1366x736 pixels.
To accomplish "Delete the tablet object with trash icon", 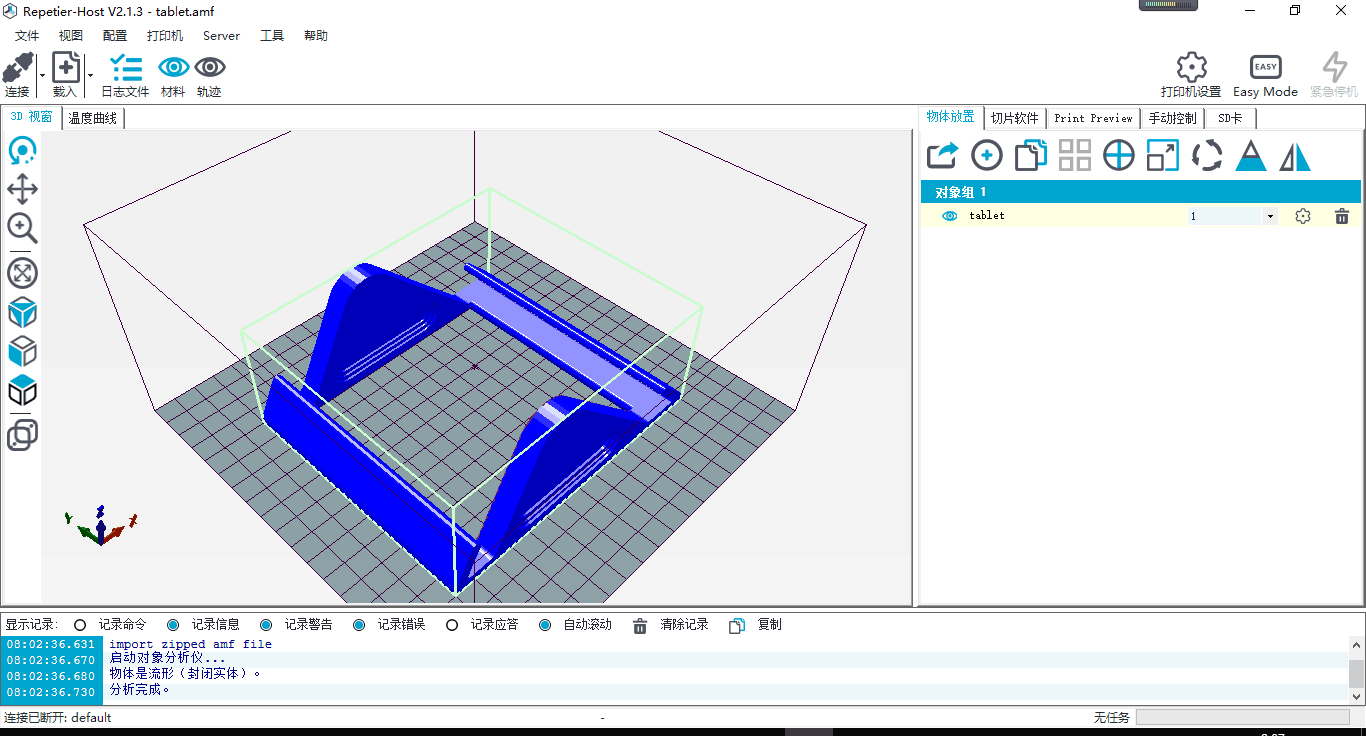I will click(1342, 216).
